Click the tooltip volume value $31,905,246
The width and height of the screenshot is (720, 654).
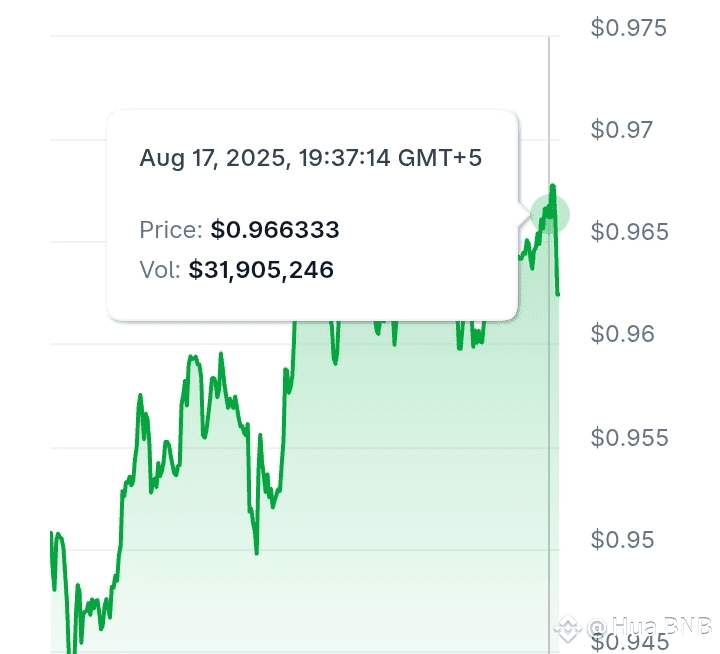coord(261,270)
